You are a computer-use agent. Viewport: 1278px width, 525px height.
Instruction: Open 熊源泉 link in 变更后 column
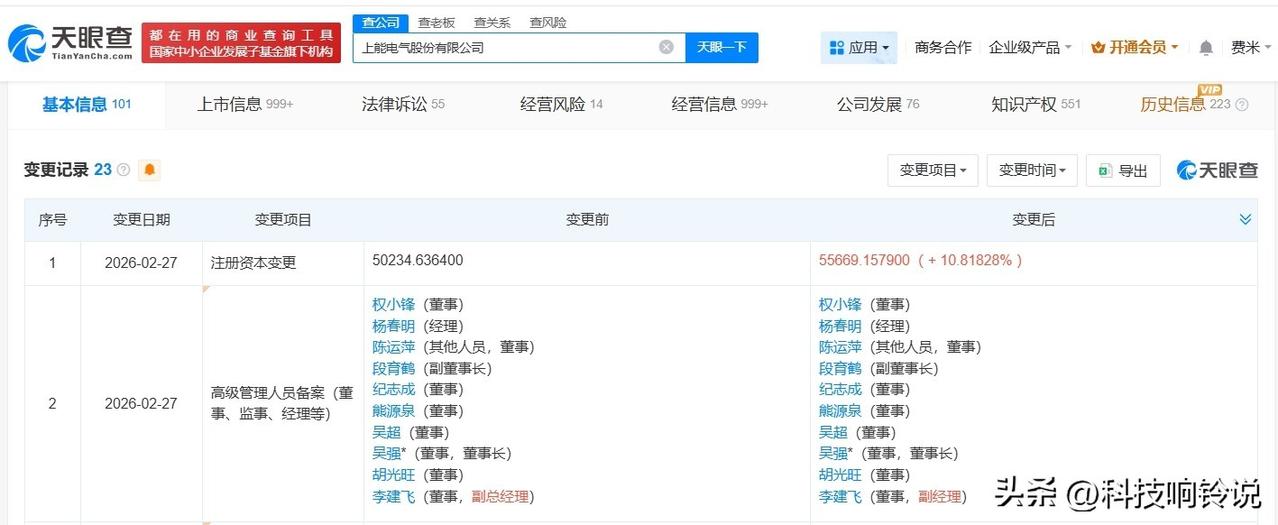click(840, 411)
